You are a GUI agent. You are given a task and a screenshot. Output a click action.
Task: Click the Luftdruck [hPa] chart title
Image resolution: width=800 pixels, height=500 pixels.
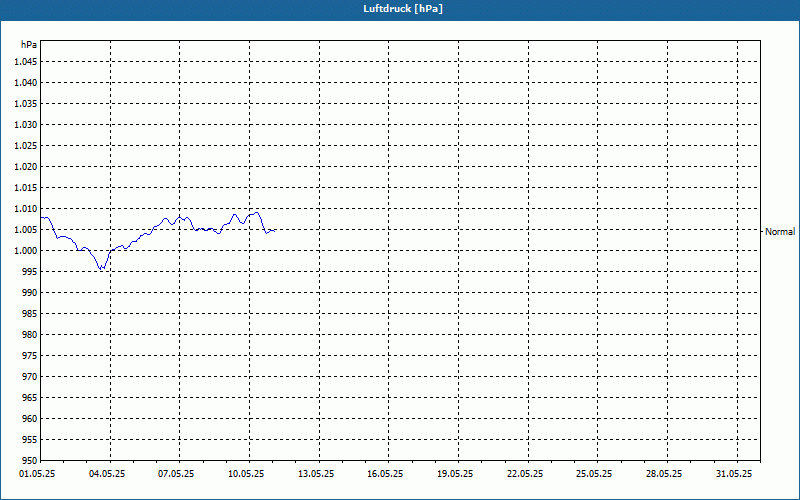click(x=403, y=9)
